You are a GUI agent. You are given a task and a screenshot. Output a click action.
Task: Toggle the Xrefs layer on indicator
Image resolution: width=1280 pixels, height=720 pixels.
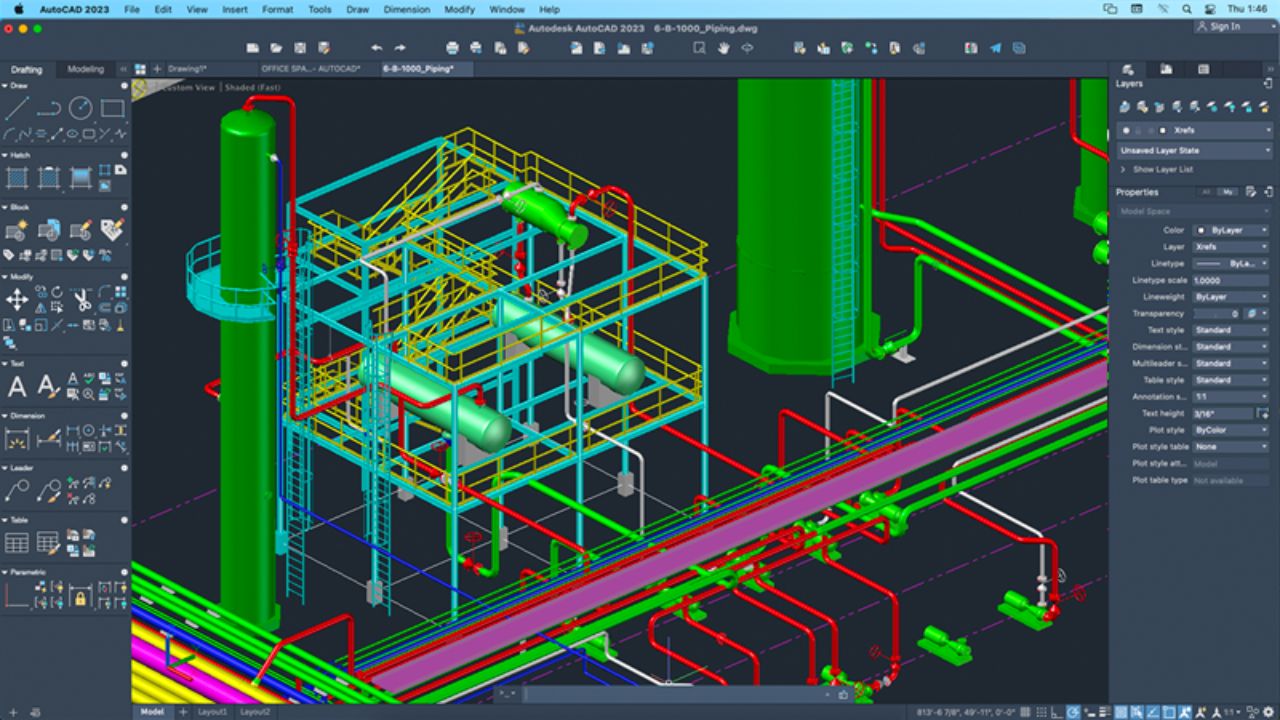tap(1126, 131)
